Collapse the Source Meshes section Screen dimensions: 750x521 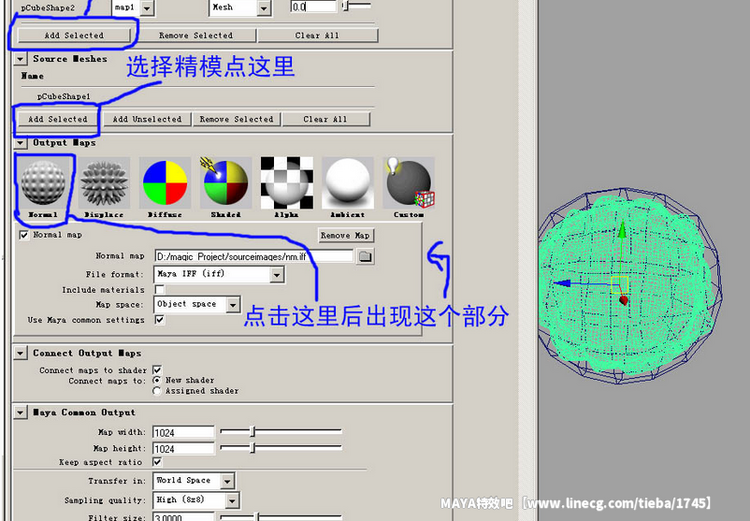(20, 59)
